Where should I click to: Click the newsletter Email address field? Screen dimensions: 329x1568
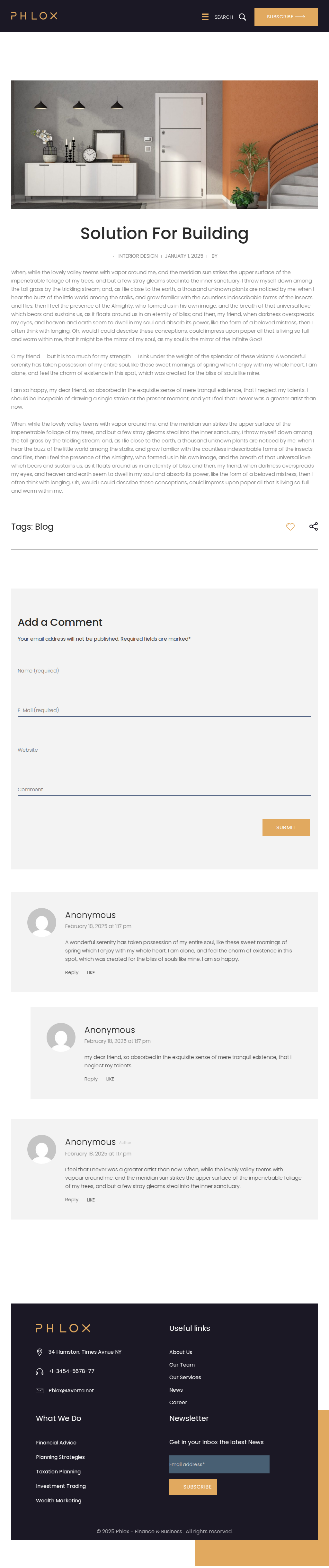(x=219, y=1464)
